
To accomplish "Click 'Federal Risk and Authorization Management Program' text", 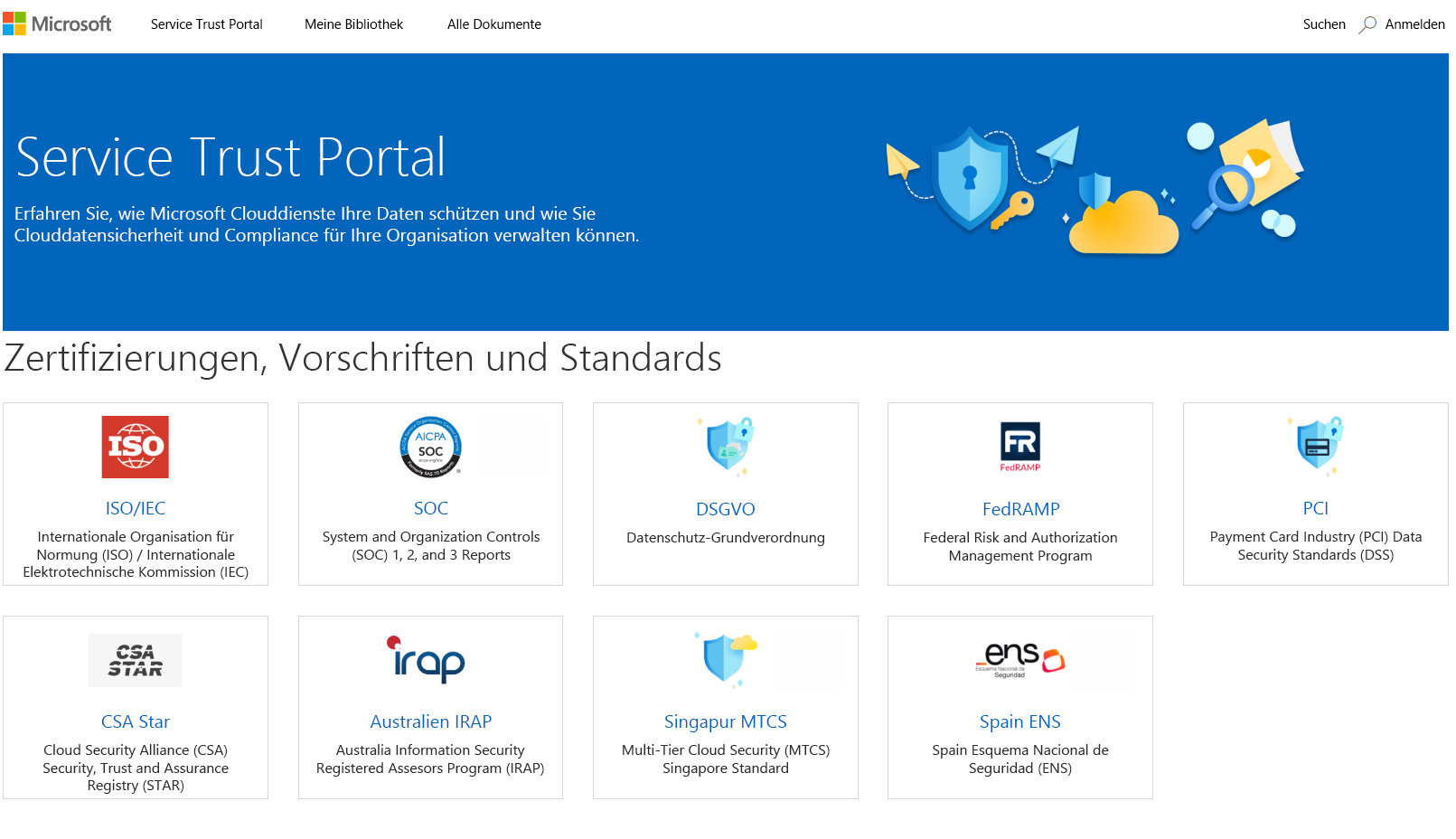I will 1020,547.
